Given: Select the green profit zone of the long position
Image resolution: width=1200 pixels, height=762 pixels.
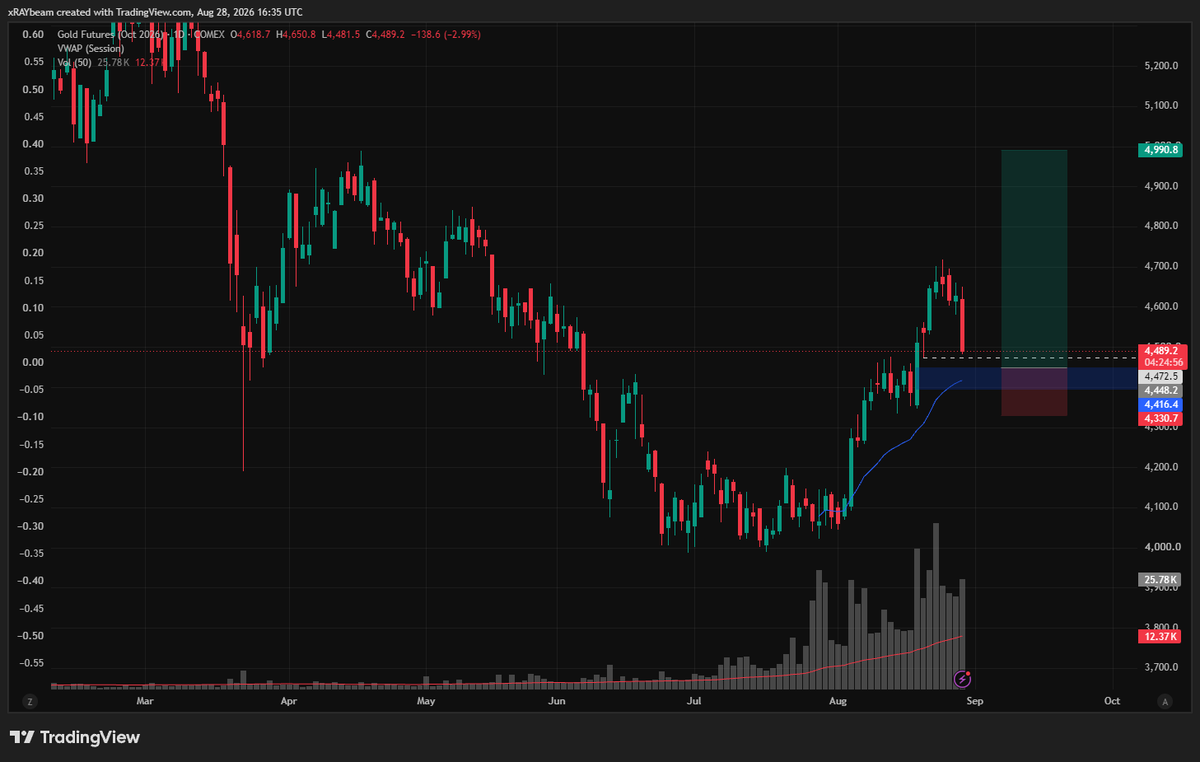Looking at the screenshot, I should (1034, 258).
